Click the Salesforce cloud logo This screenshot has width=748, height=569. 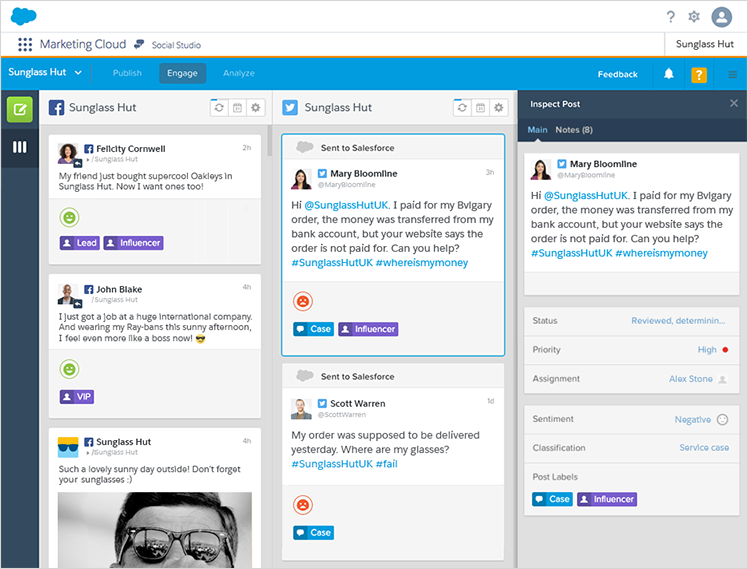coord(23,16)
